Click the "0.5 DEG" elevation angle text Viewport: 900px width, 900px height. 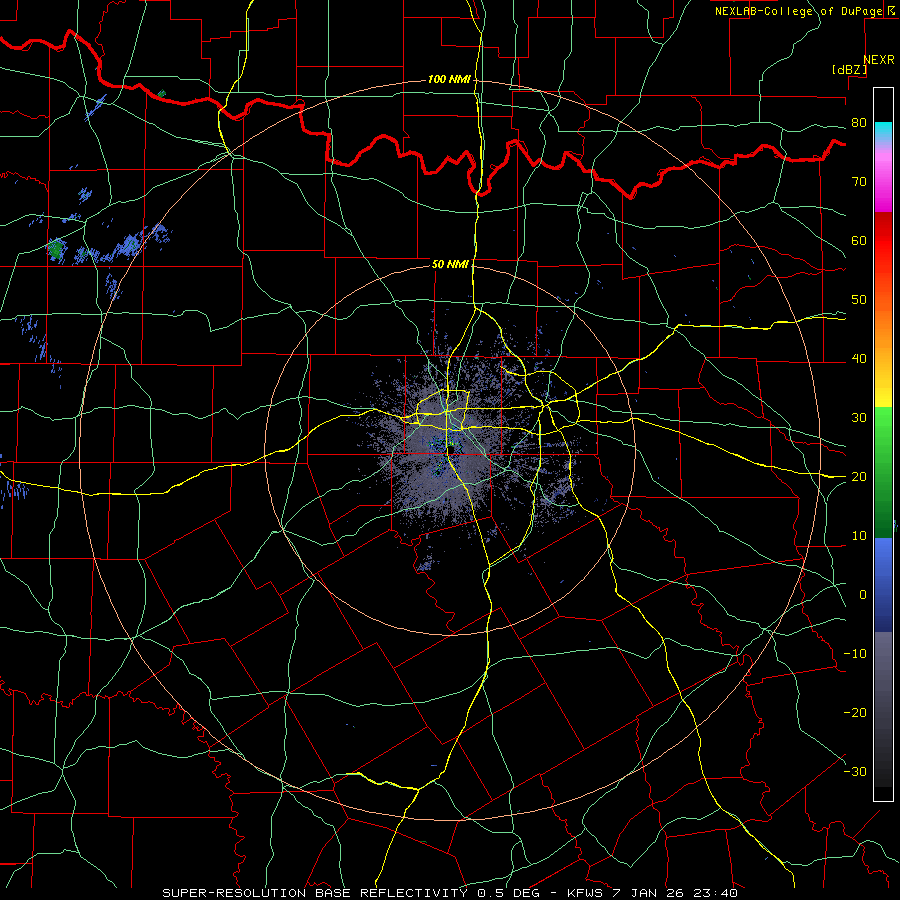pyautogui.click(x=508, y=893)
